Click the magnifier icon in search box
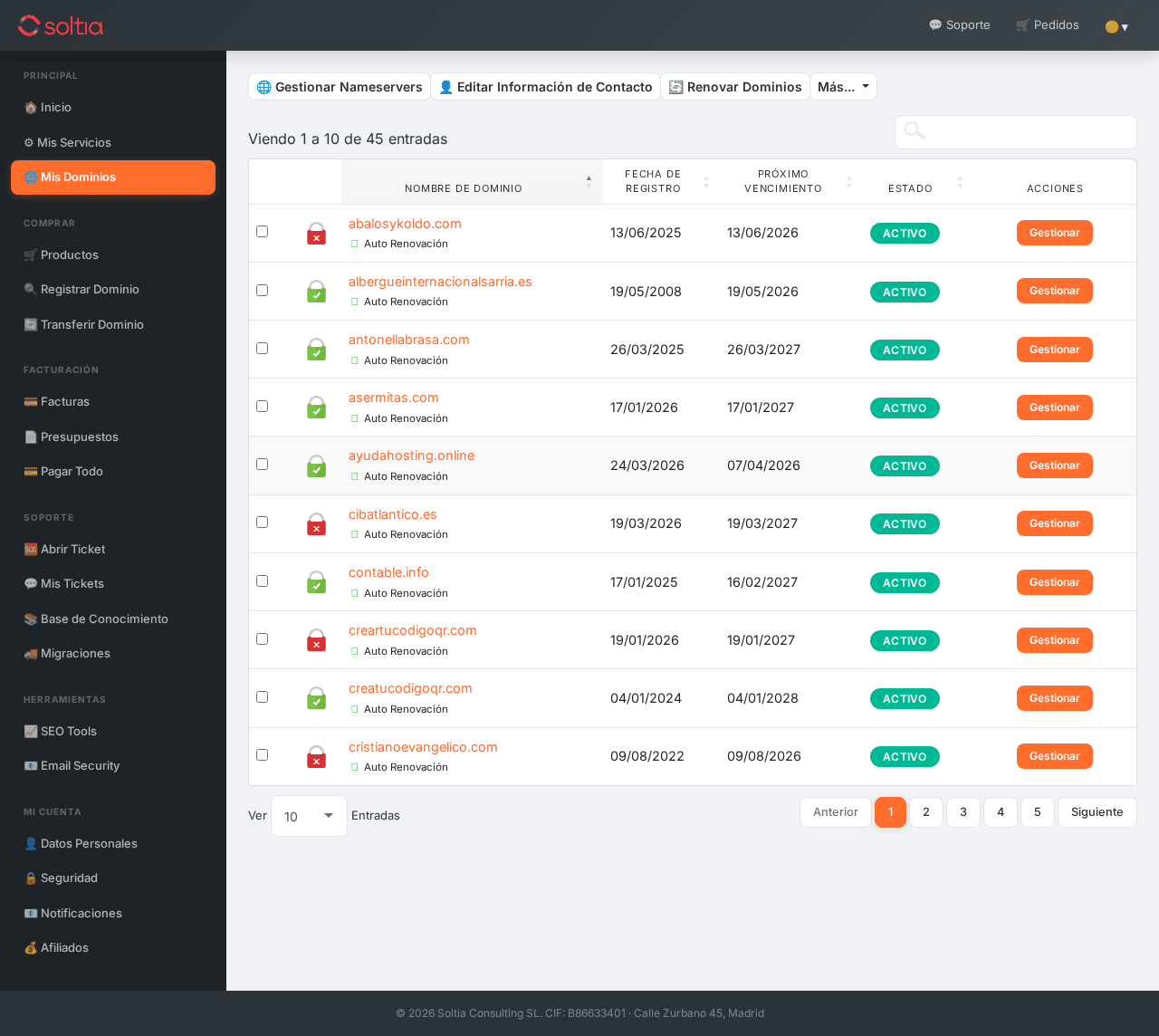 click(915, 131)
